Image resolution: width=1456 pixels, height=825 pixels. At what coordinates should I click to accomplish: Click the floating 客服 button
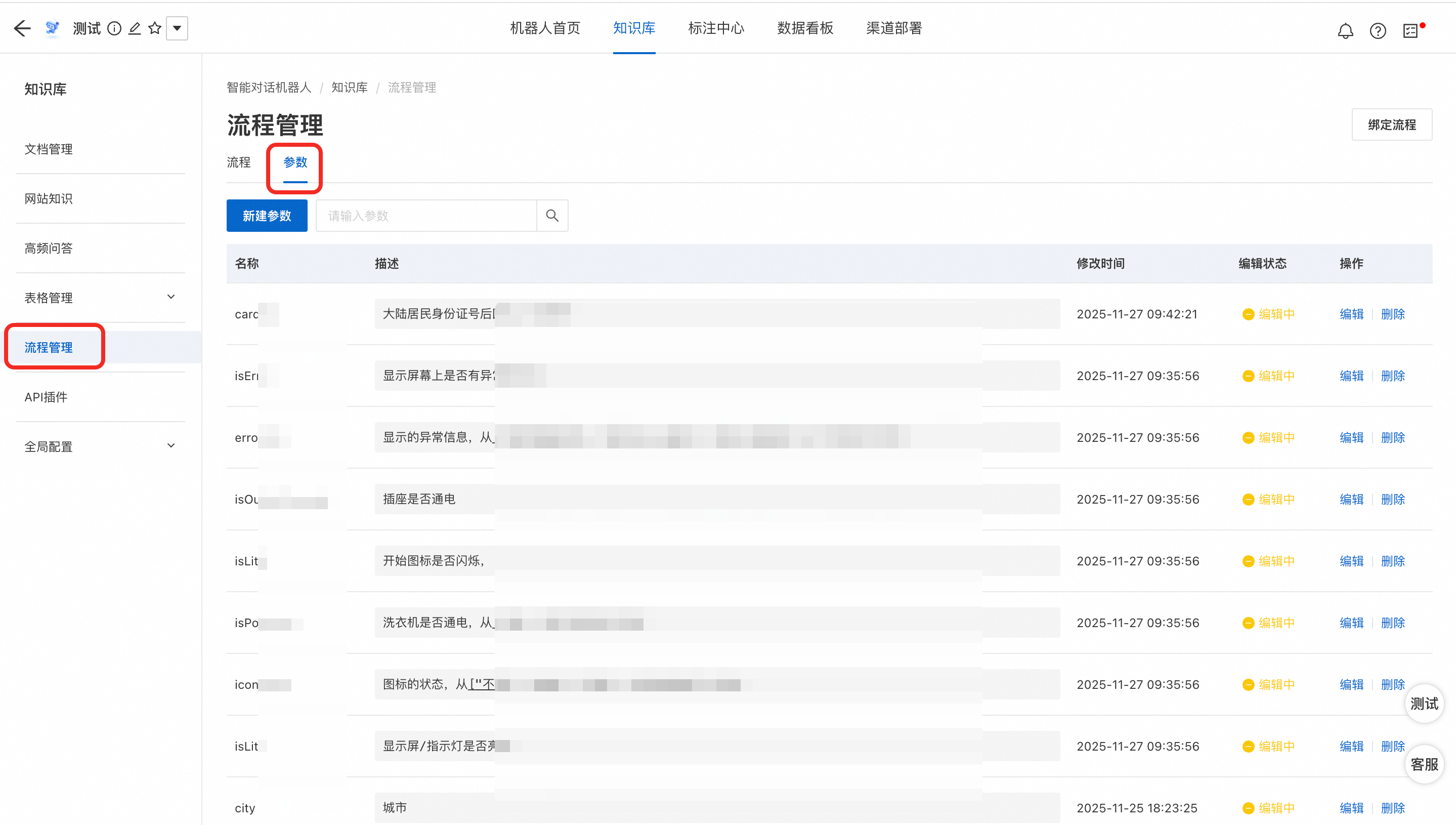tap(1424, 764)
